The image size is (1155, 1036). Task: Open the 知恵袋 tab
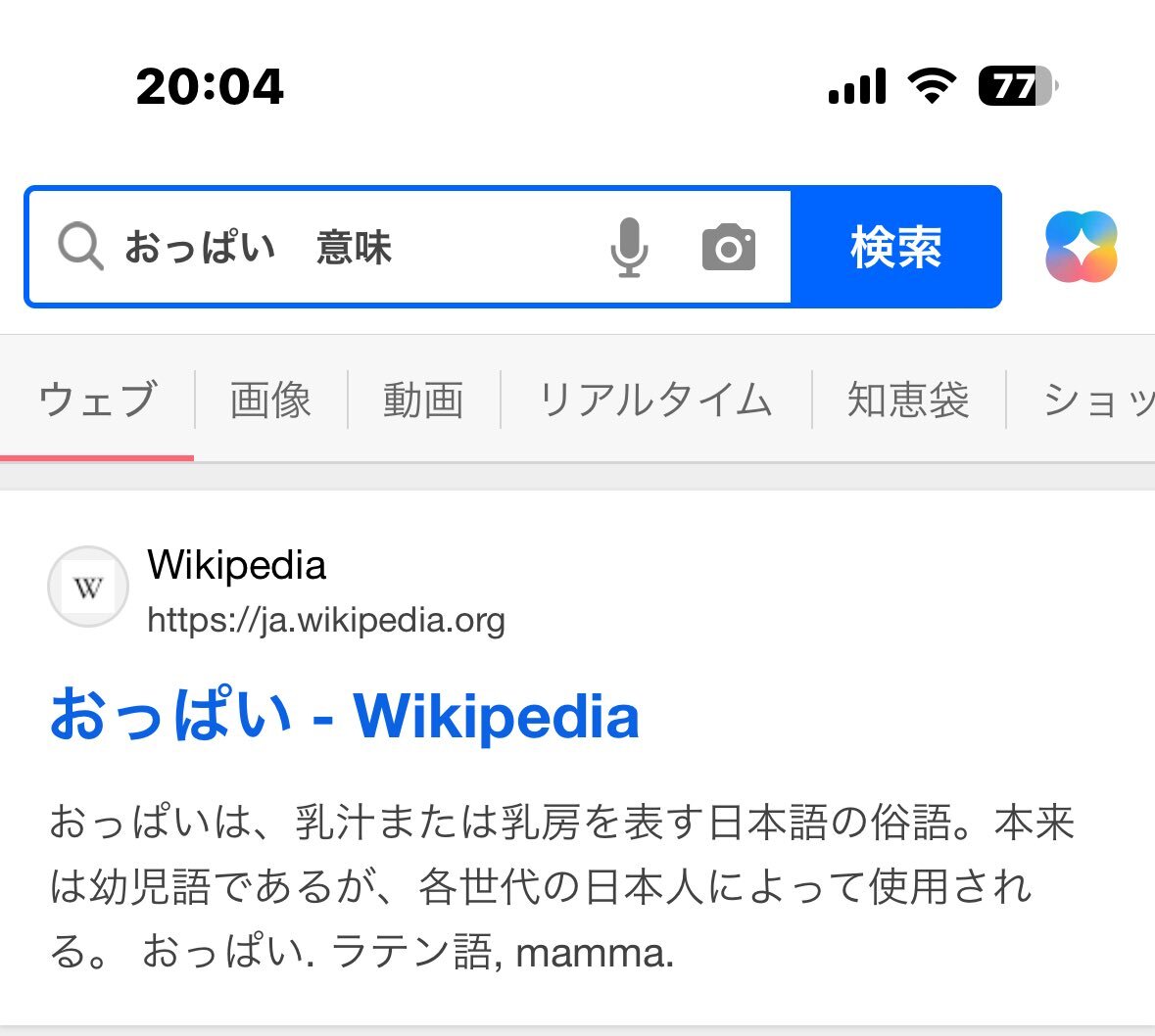coord(908,400)
